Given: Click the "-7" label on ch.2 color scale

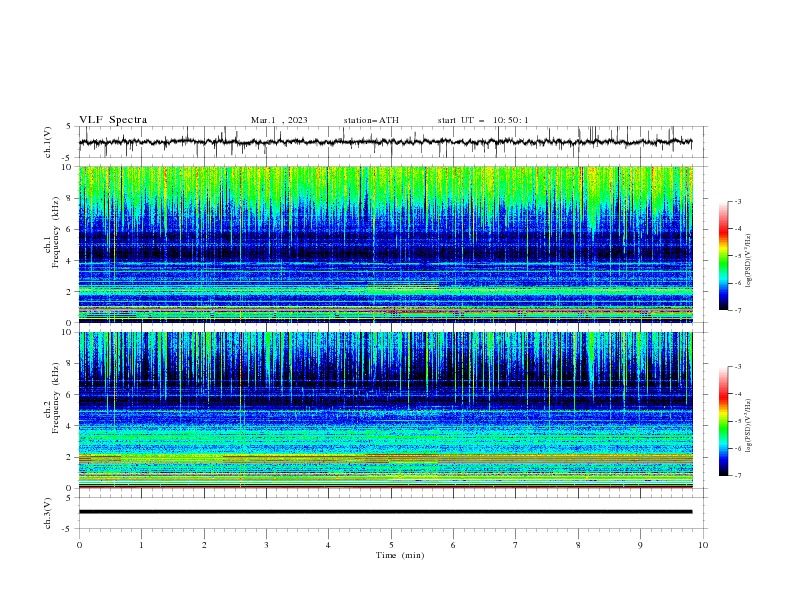Looking at the screenshot, I should point(738,476).
